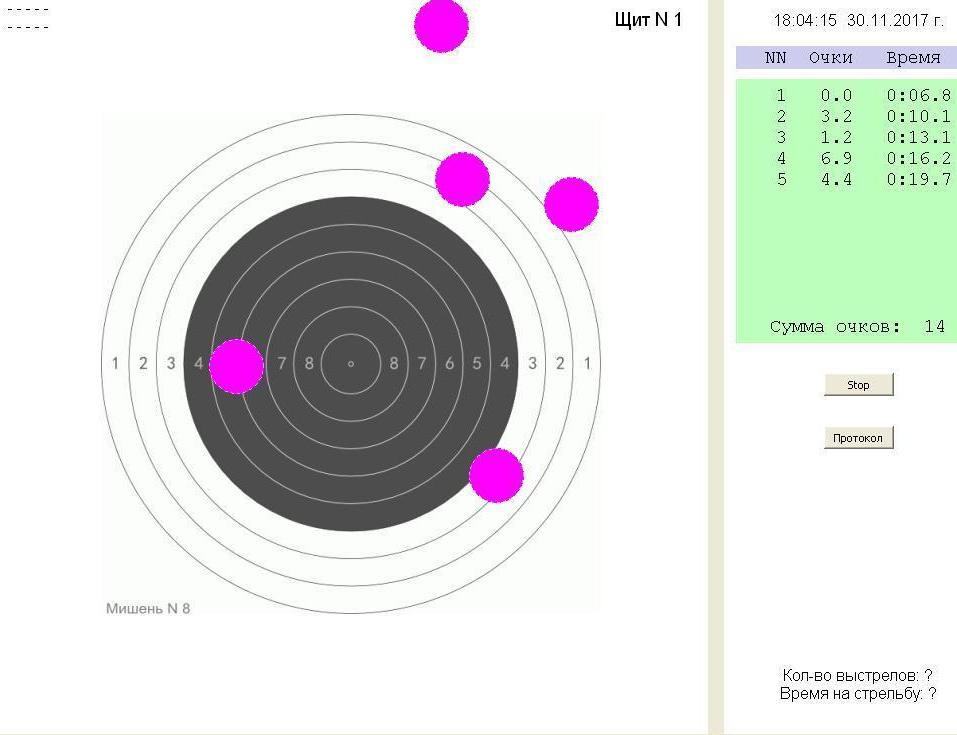Click the magenta shot marker above the target

[x=441, y=25]
